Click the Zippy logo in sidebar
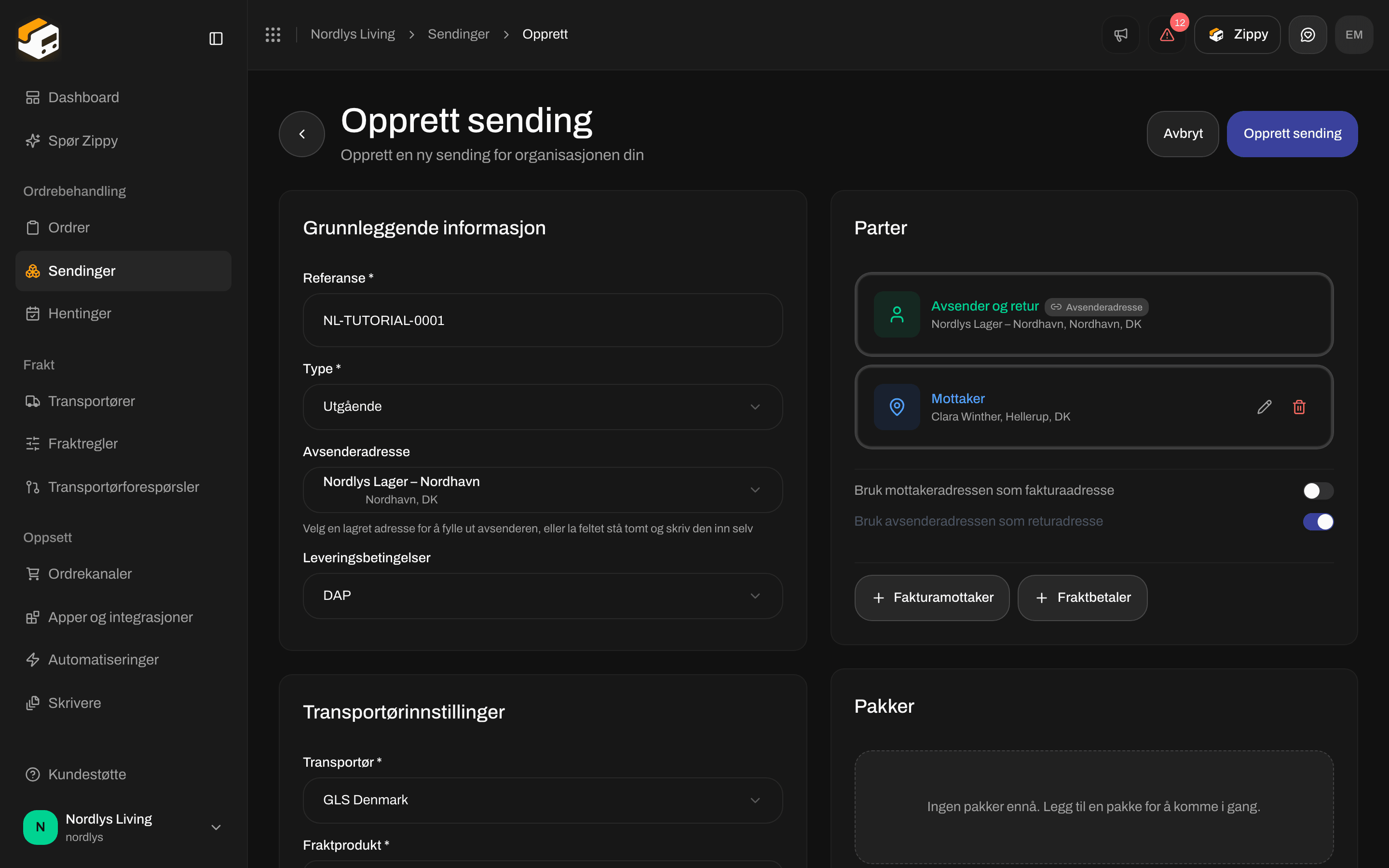This screenshot has width=1389, height=868. (x=39, y=39)
